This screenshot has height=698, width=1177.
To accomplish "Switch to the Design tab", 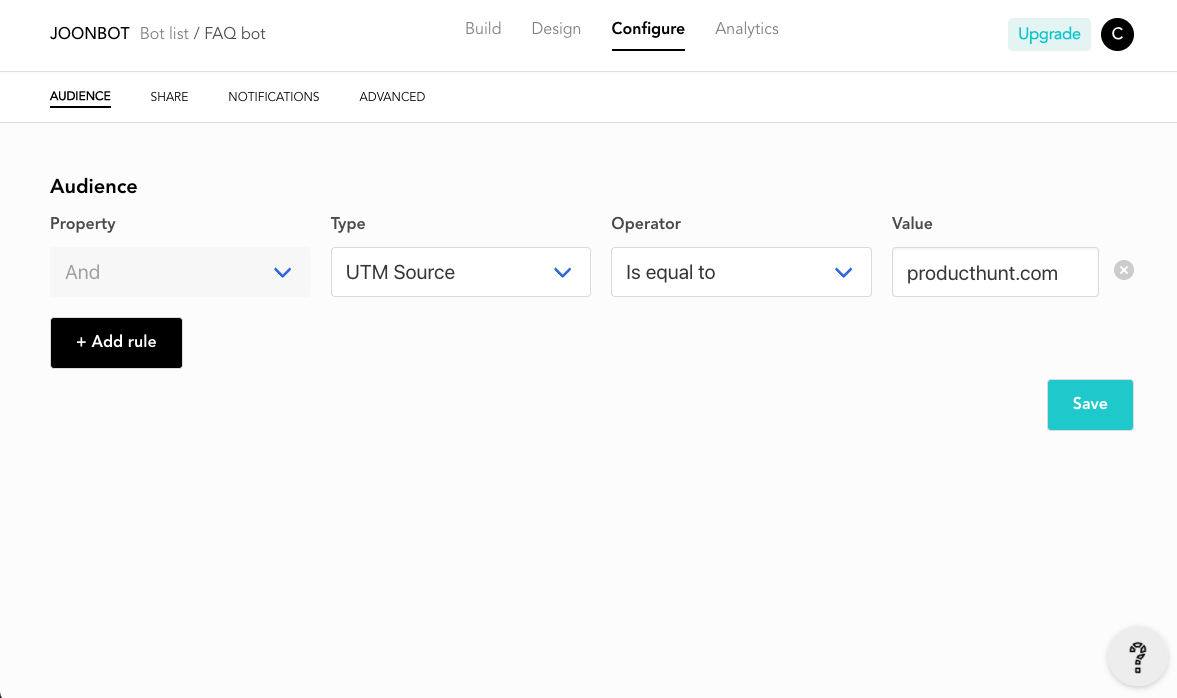I will 556,29.
